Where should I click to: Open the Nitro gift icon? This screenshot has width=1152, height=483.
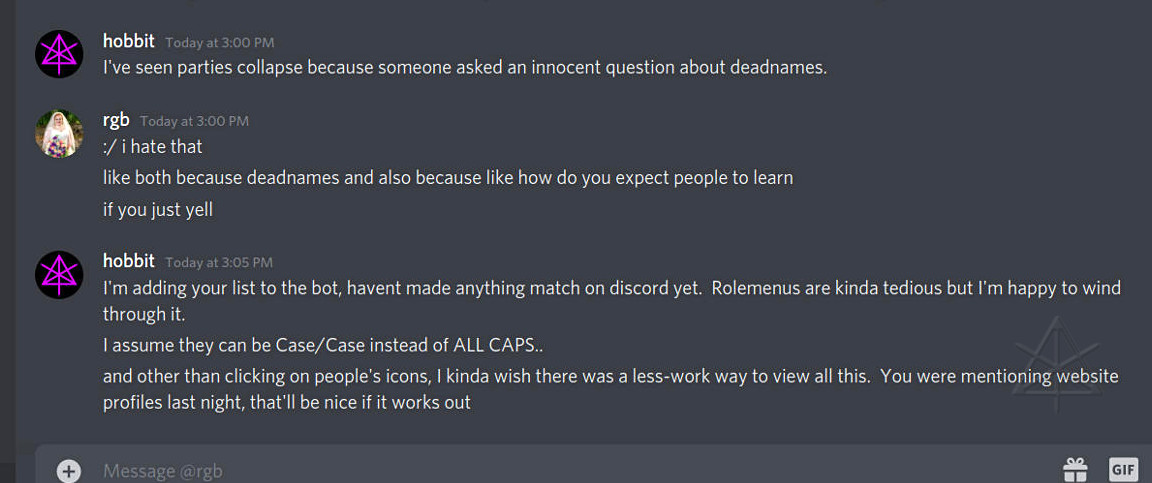pos(1075,469)
